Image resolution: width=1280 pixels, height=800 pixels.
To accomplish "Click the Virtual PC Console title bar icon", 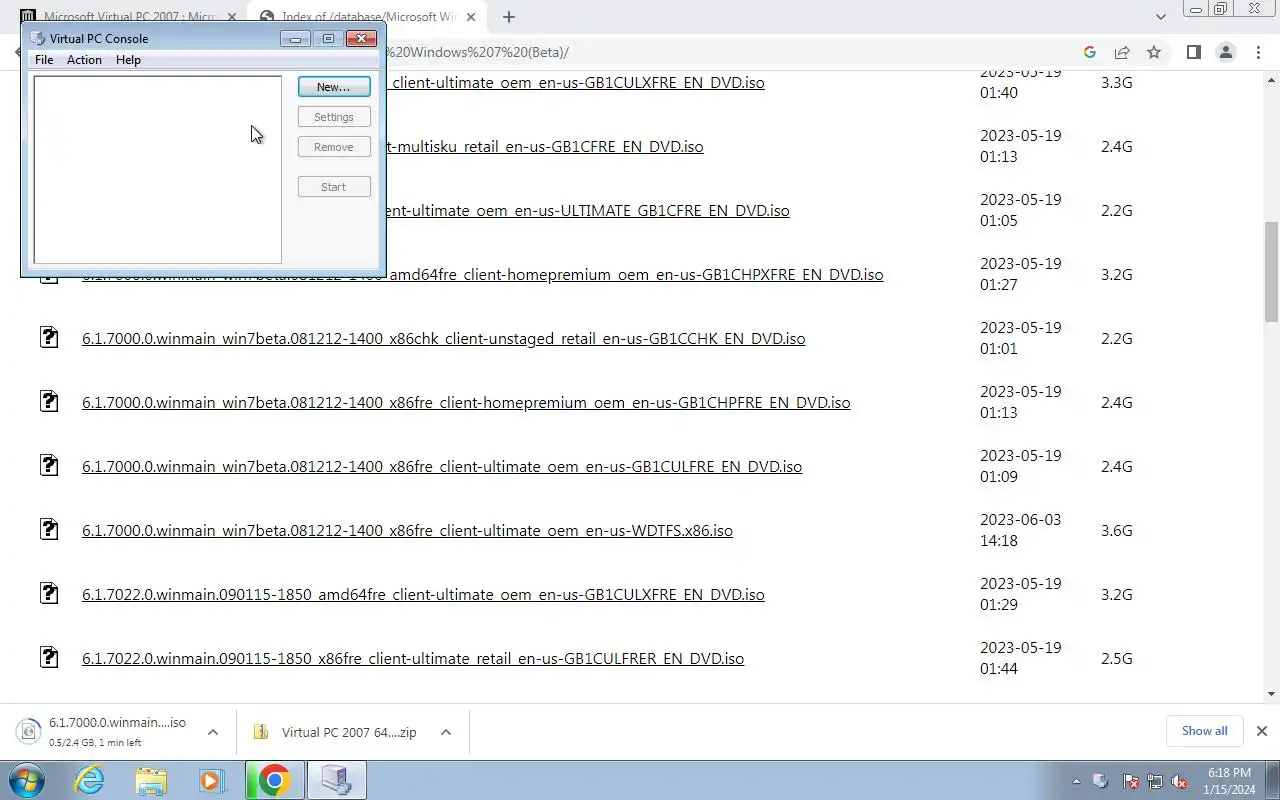I will click(38, 39).
